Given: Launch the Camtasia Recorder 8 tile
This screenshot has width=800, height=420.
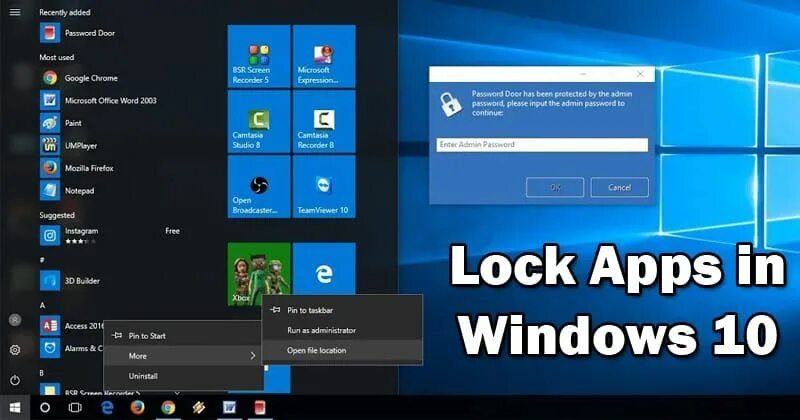Looking at the screenshot, I should [324, 121].
